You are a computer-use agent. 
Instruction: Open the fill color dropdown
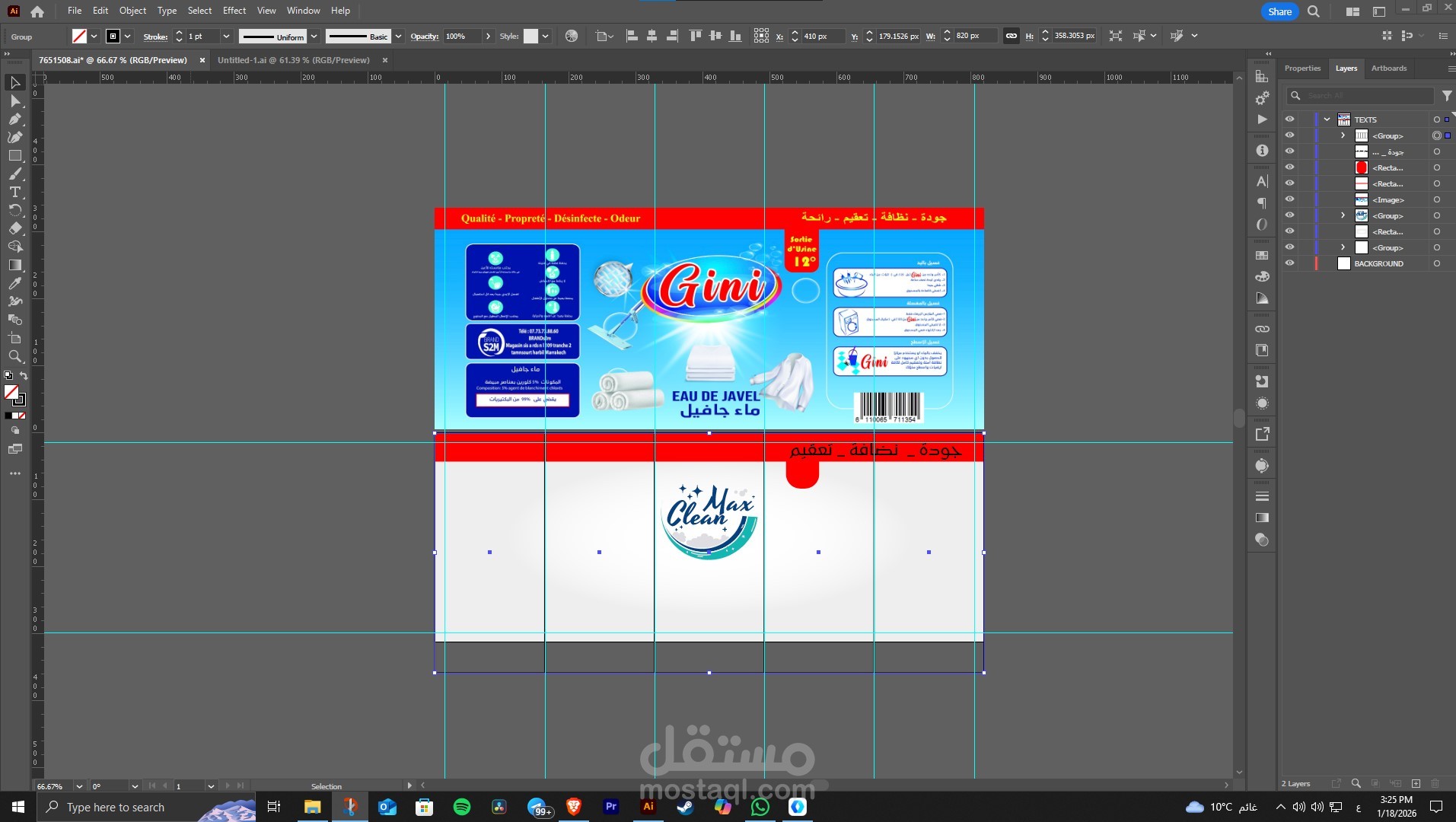[94, 36]
